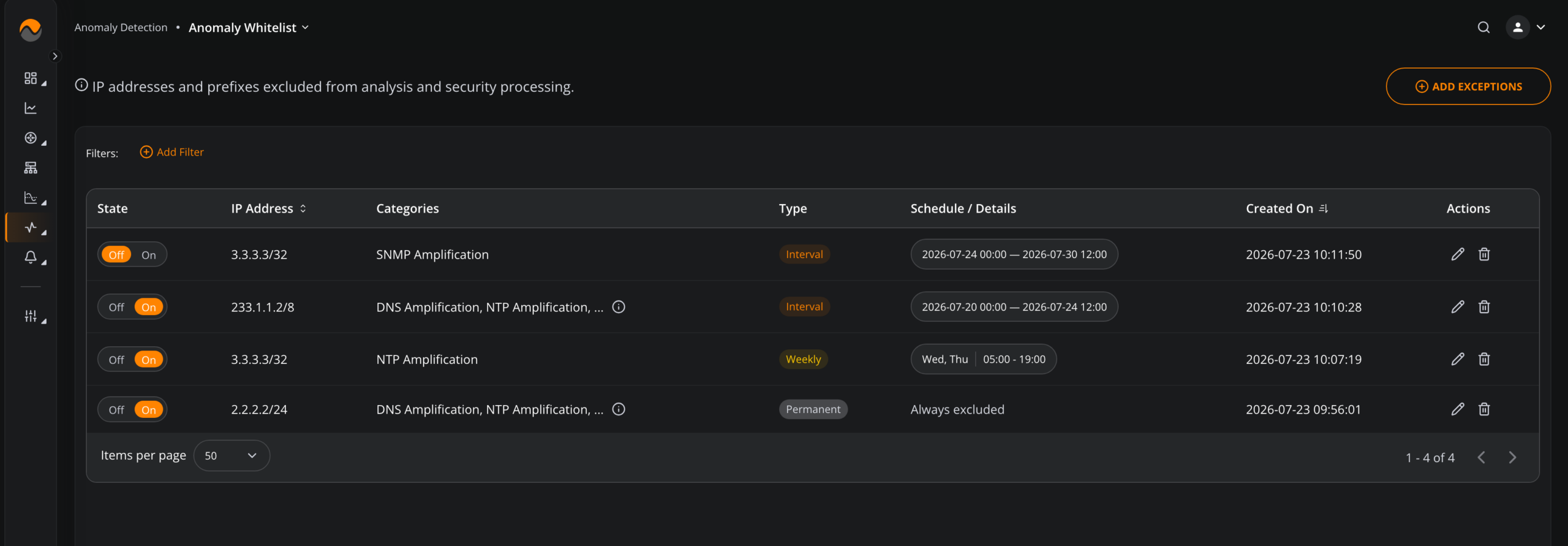The image size is (1568, 546).
Task: Open the anomaly detection pulse sidebar icon
Action: [x=31, y=228]
